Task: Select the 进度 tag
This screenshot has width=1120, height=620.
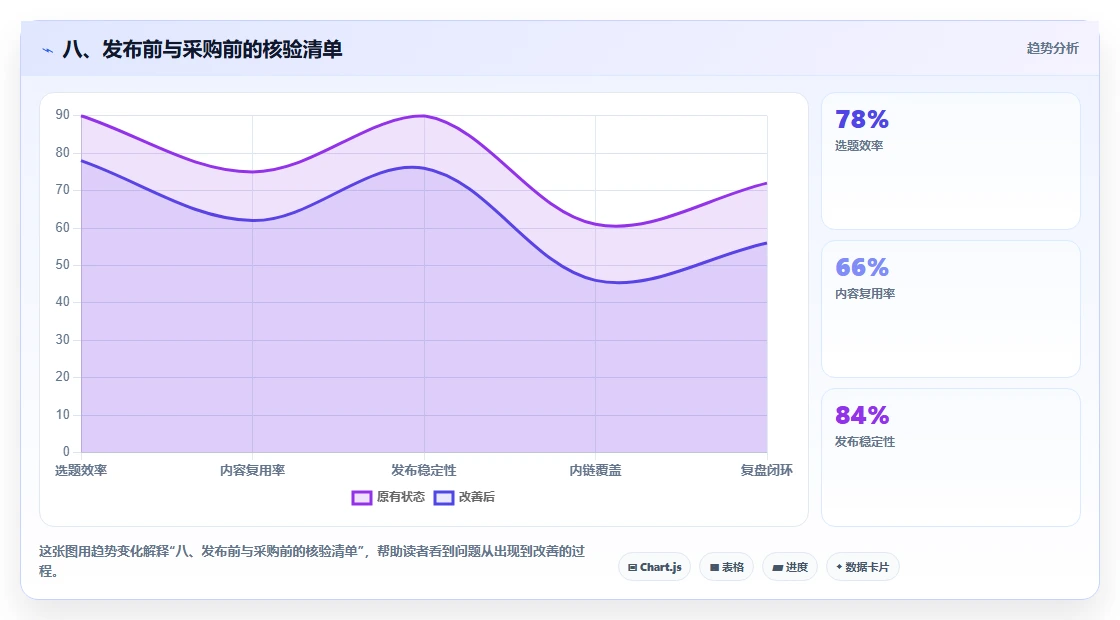Action: click(x=790, y=567)
